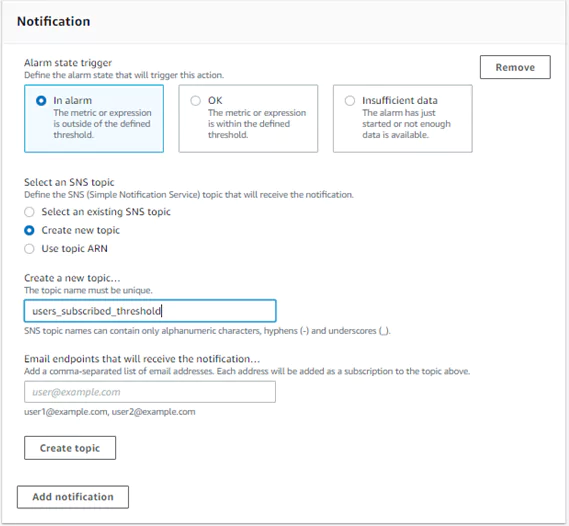Pick Select an existing SNS topic
The height and width of the screenshot is (526, 569).
(x=29, y=212)
